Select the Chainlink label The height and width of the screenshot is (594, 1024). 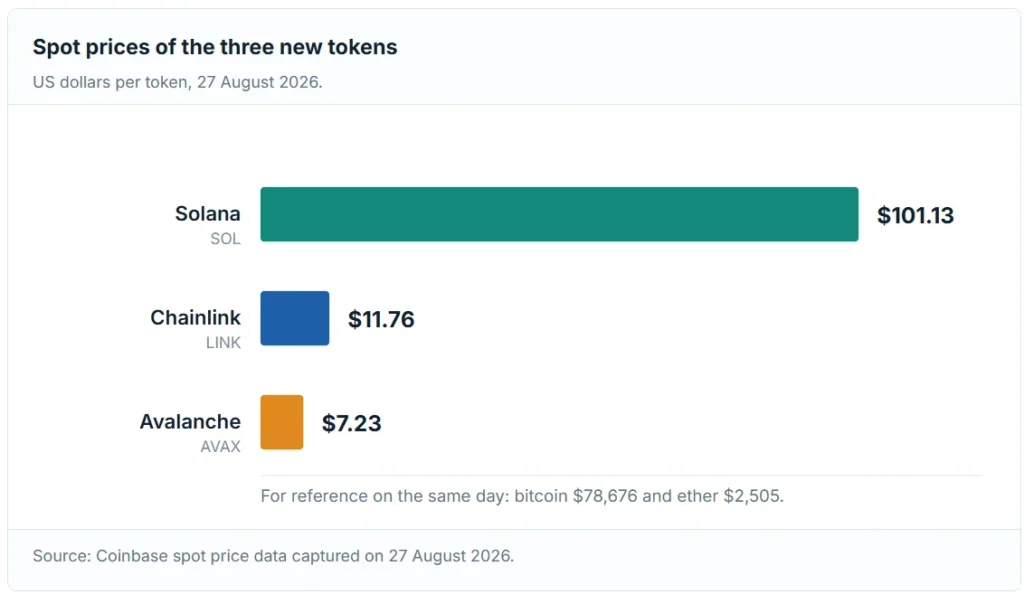pyautogui.click(x=195, y=317)
